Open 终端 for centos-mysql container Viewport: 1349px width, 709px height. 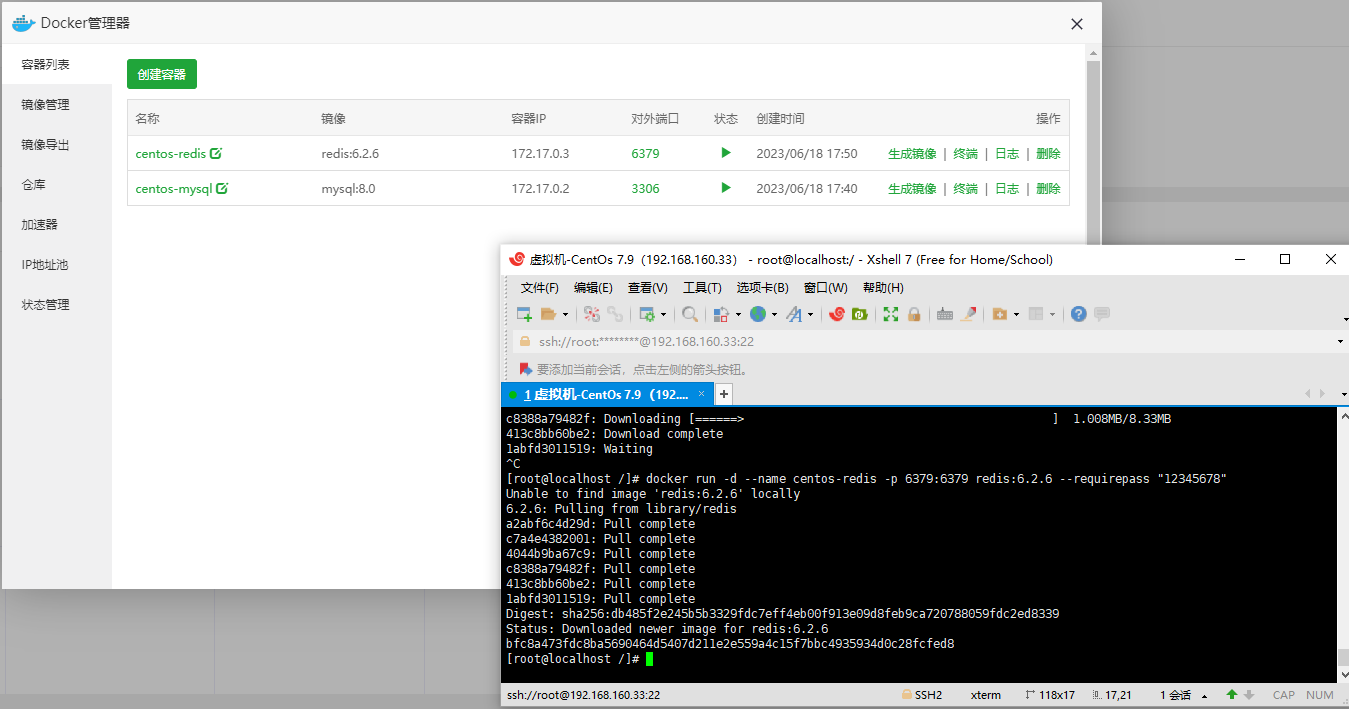[x=965, y=189]
